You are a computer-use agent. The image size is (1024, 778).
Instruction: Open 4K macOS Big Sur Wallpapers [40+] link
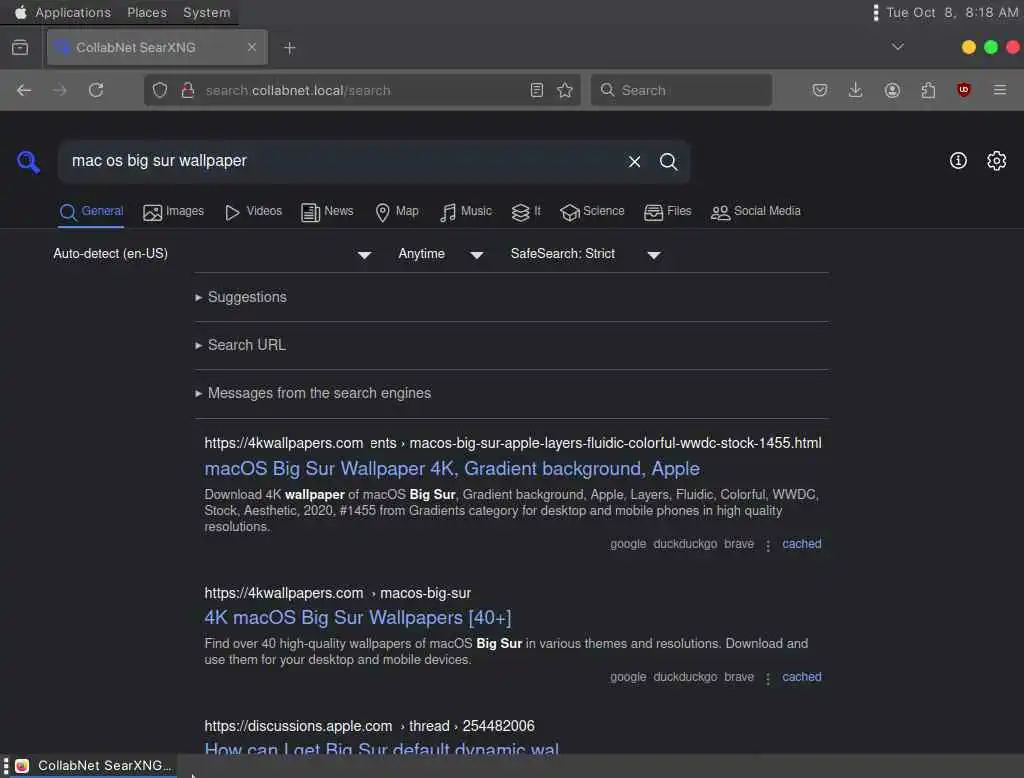tap(358, 618)
